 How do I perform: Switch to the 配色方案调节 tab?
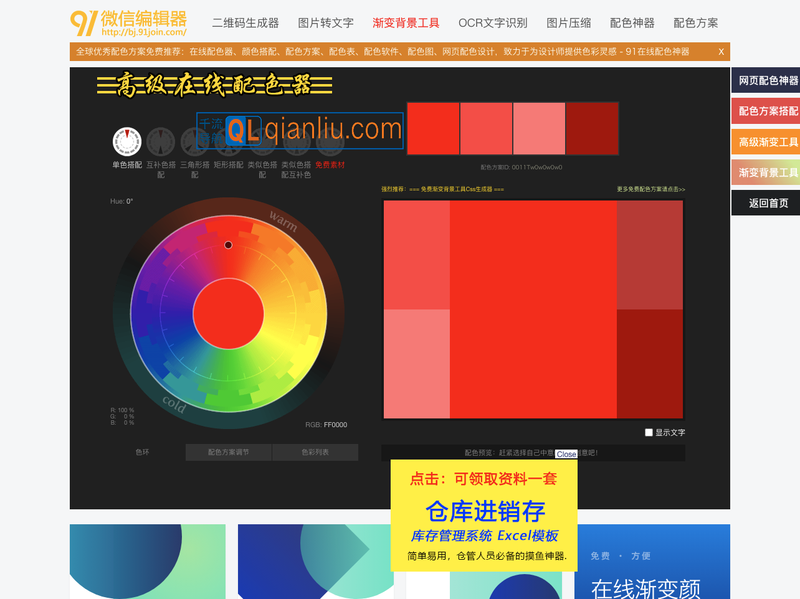click(x=228, y=452)
